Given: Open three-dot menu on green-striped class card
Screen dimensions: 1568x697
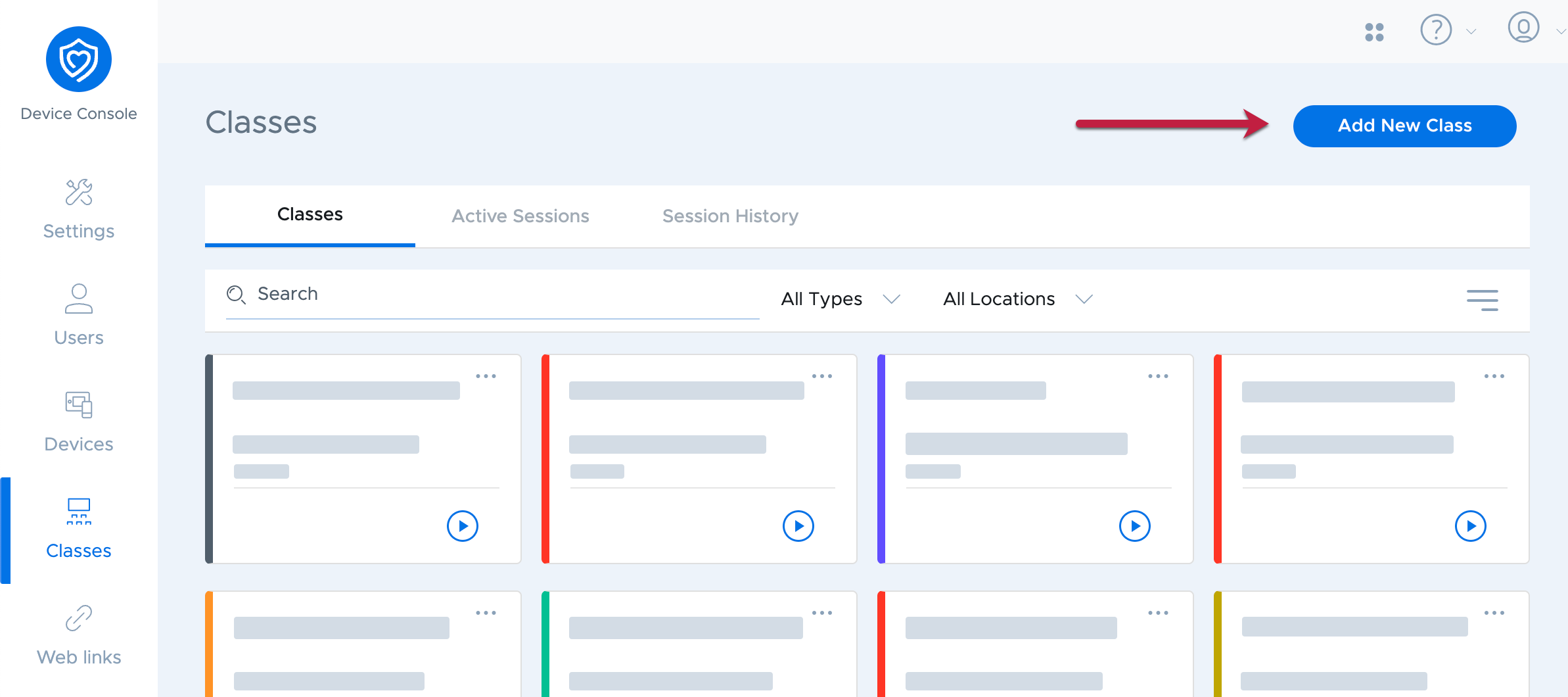Looking at the screenshot, I should pyautogui.click(x=821, y=613).
